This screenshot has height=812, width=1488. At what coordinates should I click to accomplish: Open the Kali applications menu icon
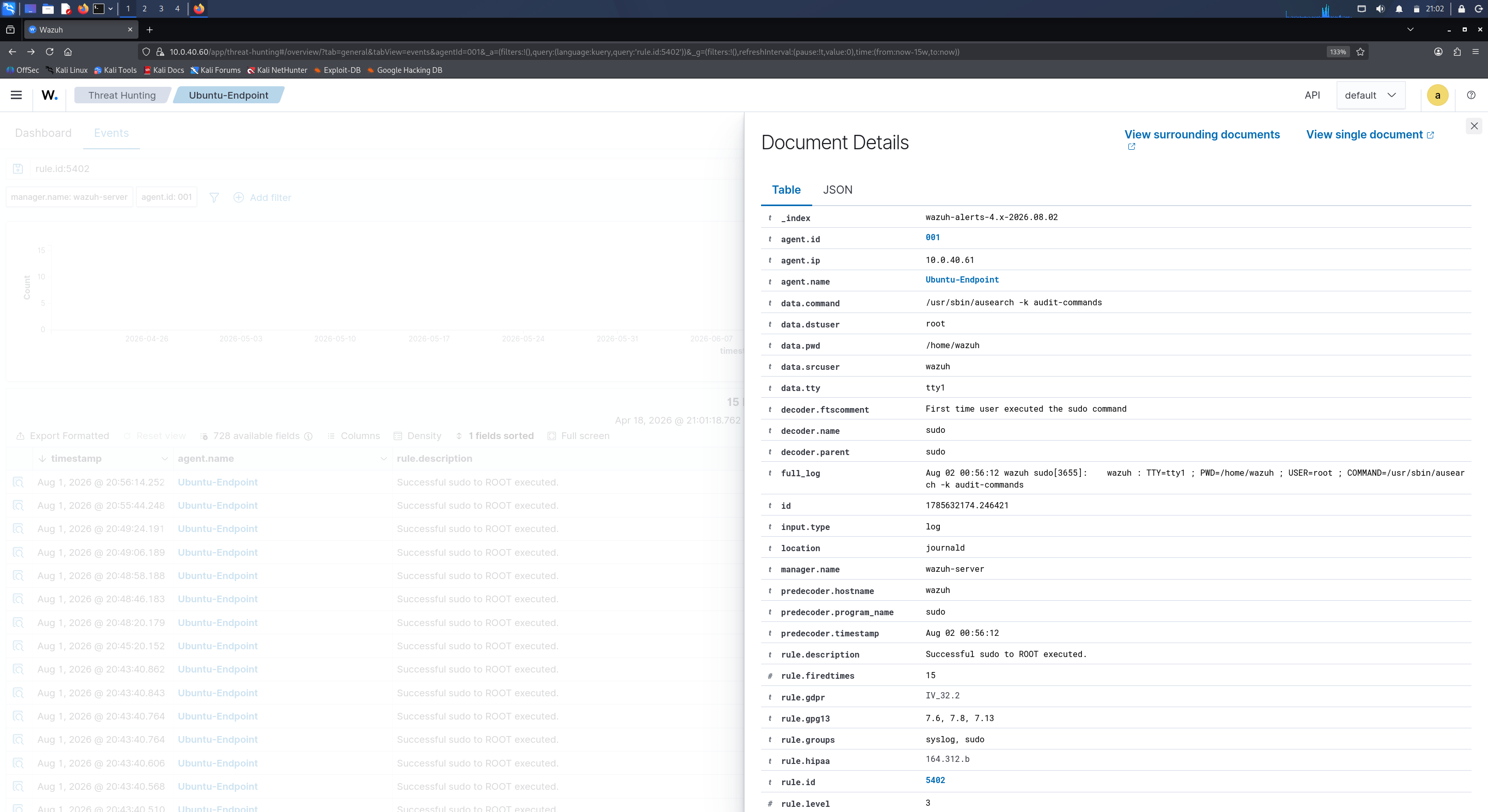[9, 9]
